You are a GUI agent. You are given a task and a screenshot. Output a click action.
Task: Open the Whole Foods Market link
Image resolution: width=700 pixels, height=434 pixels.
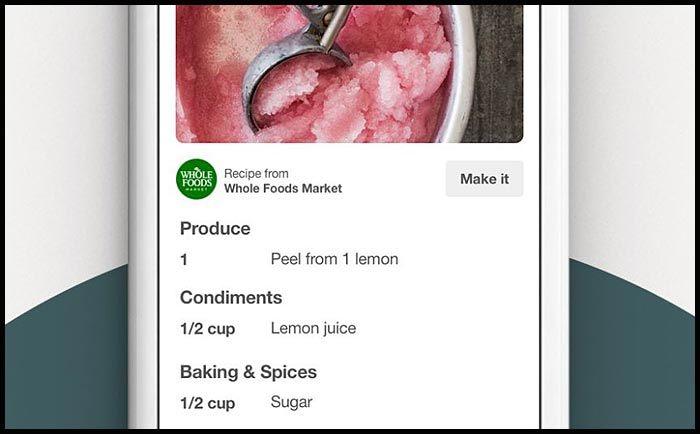[x=283, y=188]
